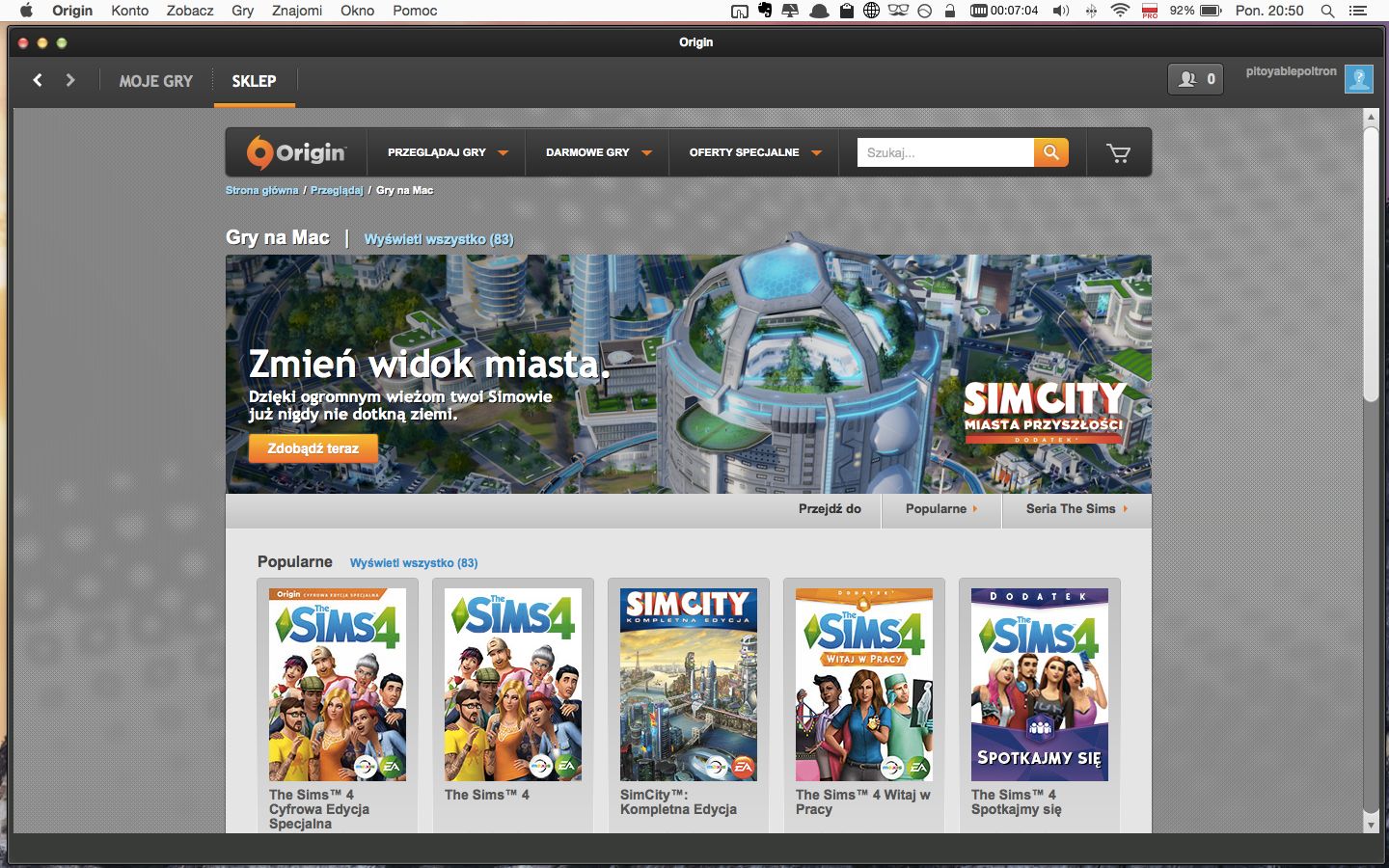
Task: Click The Sims™ 4 Spotkajmy się title
Action: coord(1017,802)
